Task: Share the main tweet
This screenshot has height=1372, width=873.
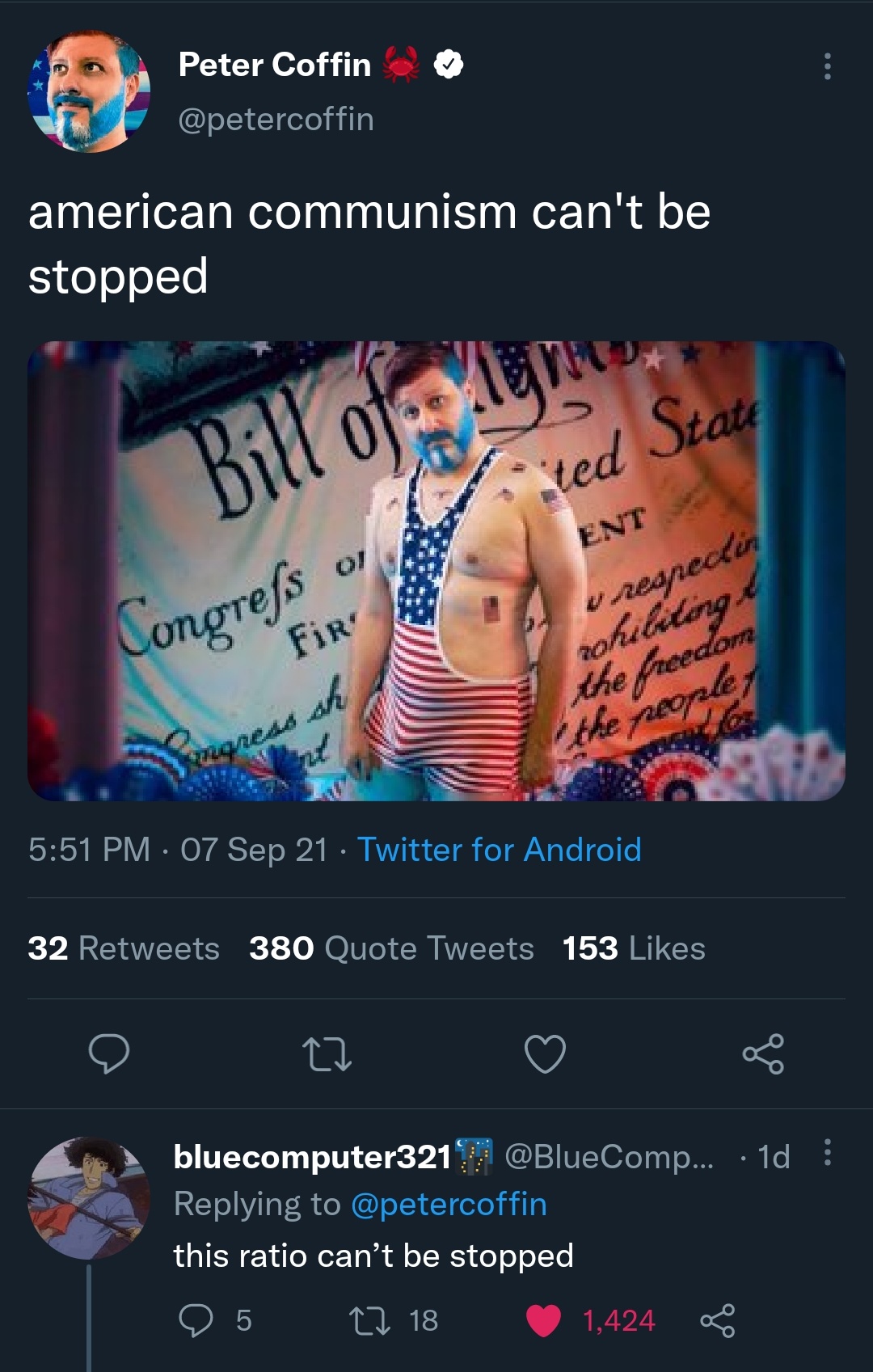Action: [x=763, y=1054]
